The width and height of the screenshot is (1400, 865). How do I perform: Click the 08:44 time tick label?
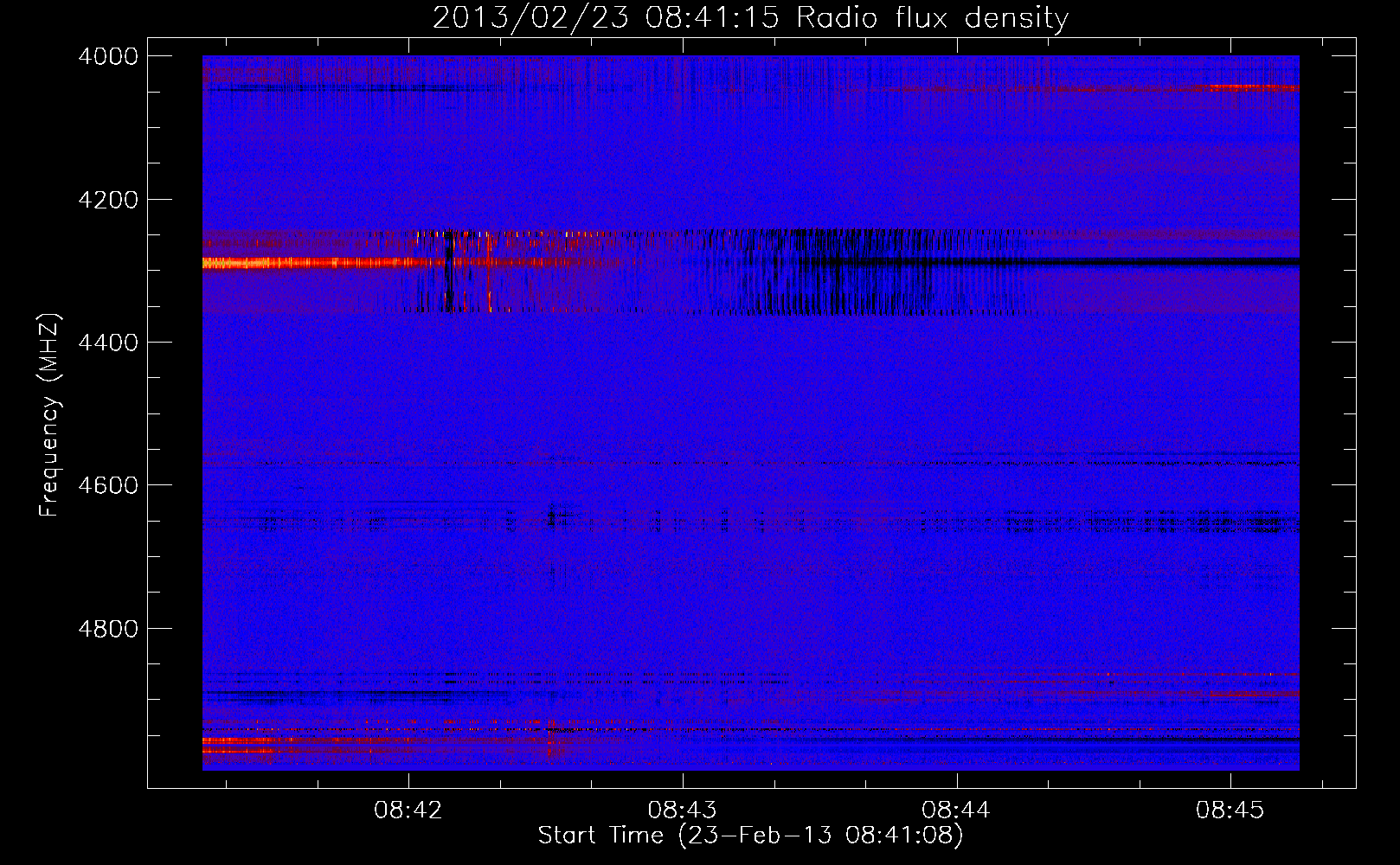pyautogui.click(x=956, y=811)
